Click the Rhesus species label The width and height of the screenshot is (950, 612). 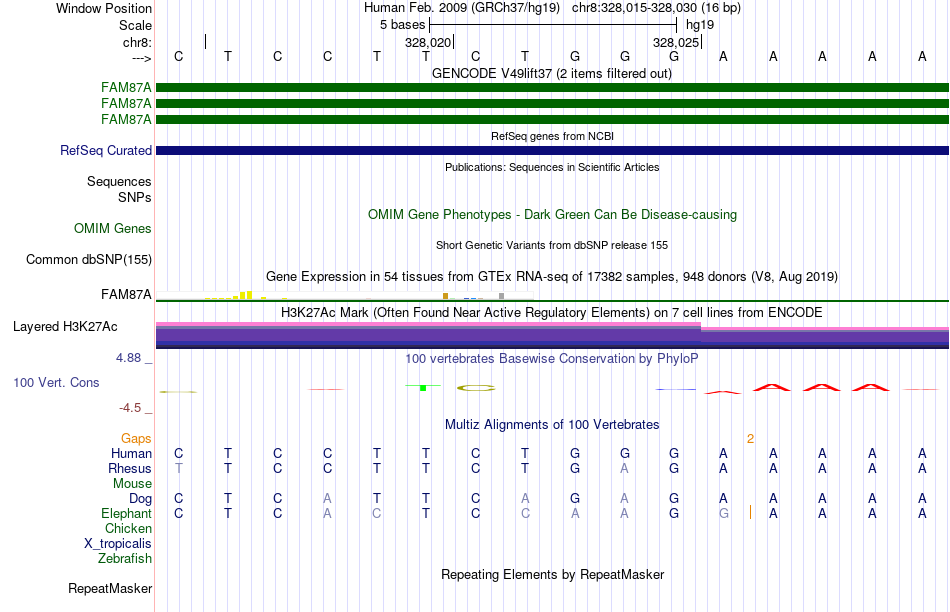tap(130, 468)
